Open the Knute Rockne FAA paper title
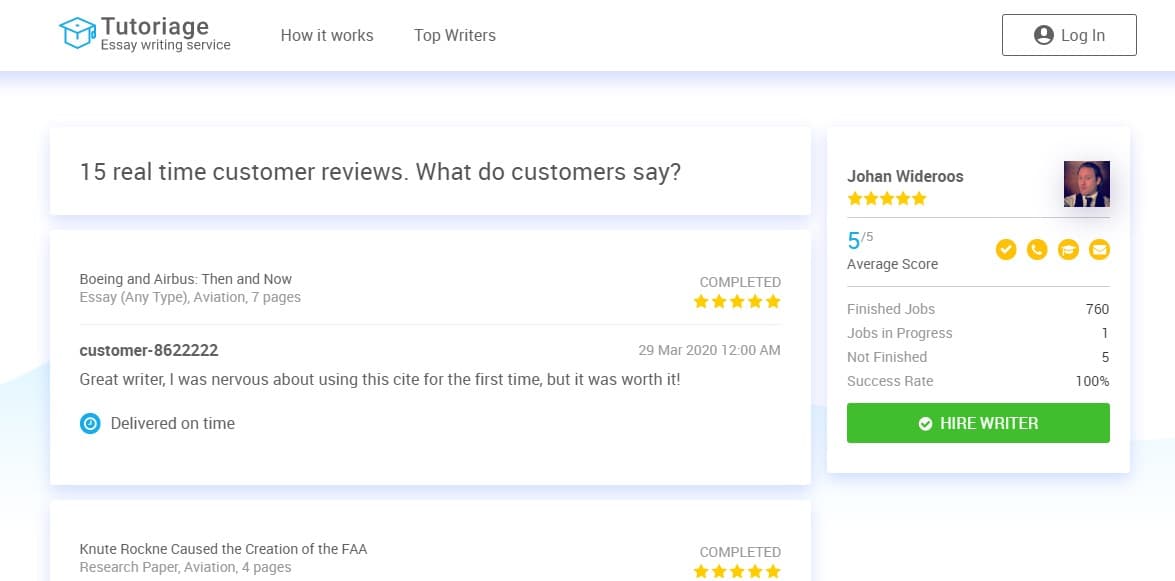 223,549
